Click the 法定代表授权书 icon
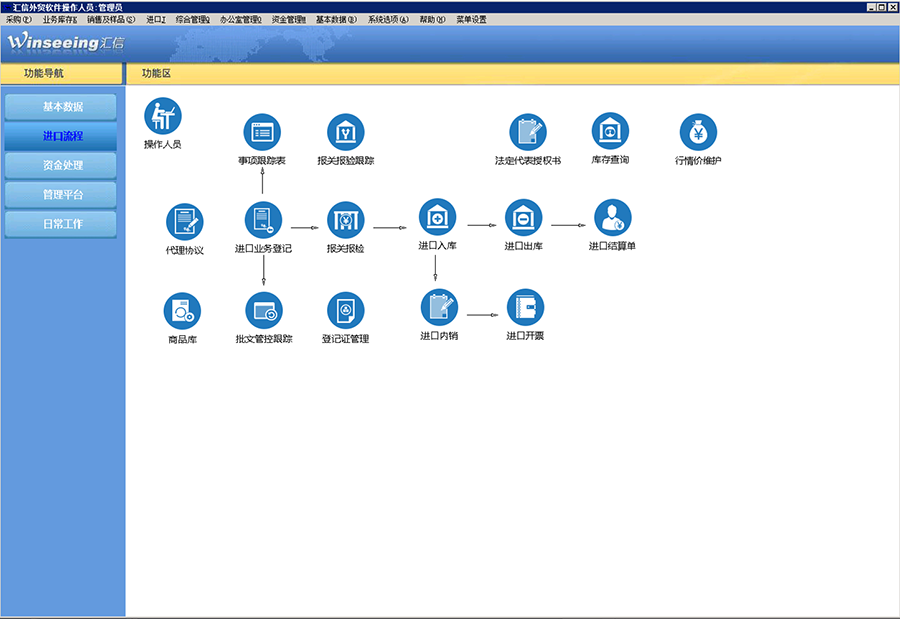Image resolution: width=900 pixels, height=619 pixels. click(528, 132)
